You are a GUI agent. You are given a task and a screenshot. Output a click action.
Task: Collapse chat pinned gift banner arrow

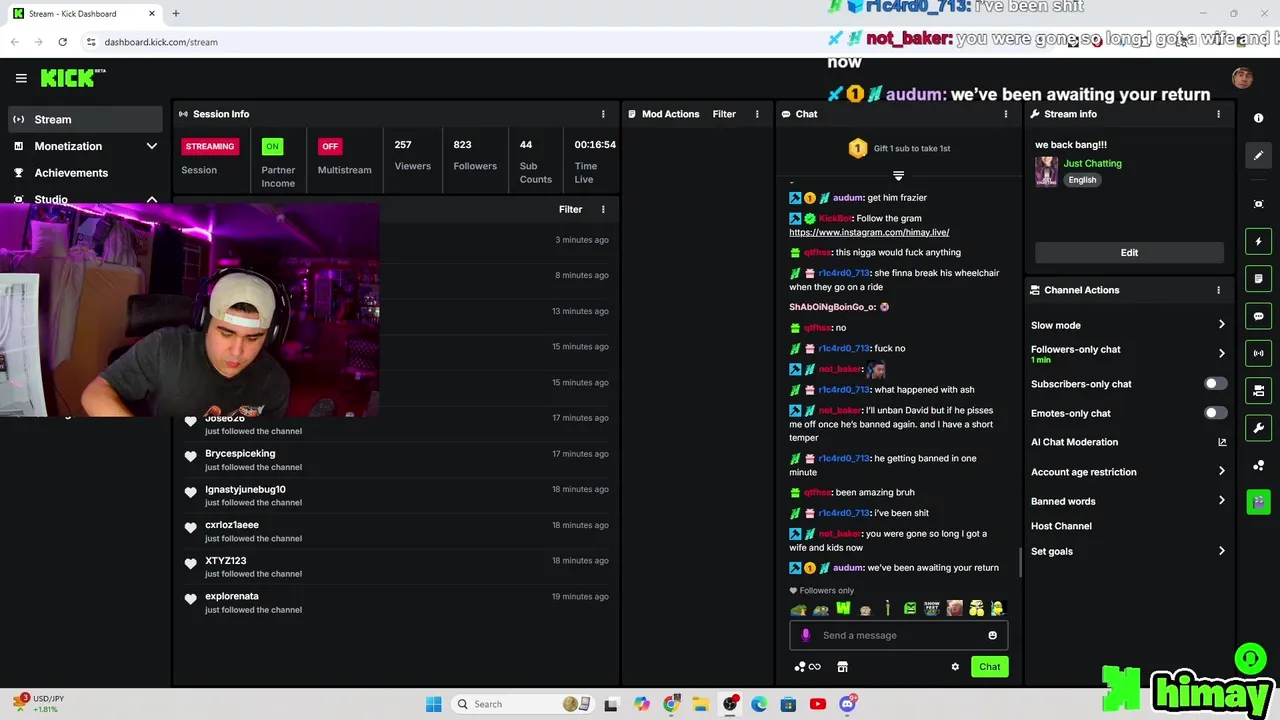click(898, 176)
